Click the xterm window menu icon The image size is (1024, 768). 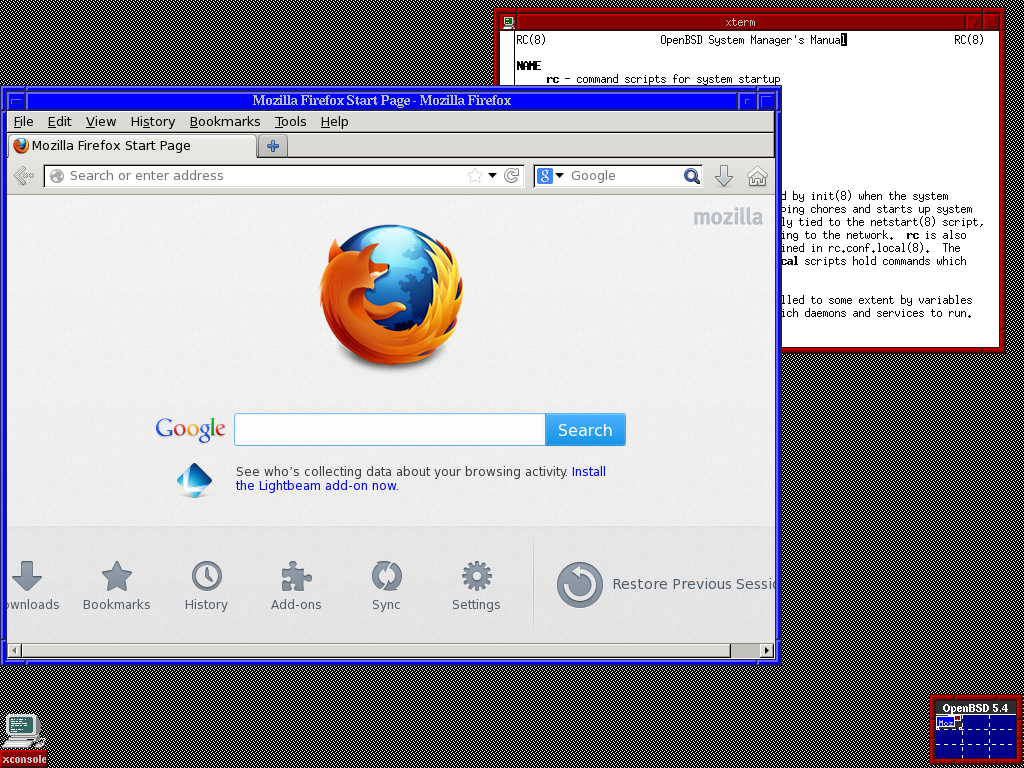click(508, 22)
